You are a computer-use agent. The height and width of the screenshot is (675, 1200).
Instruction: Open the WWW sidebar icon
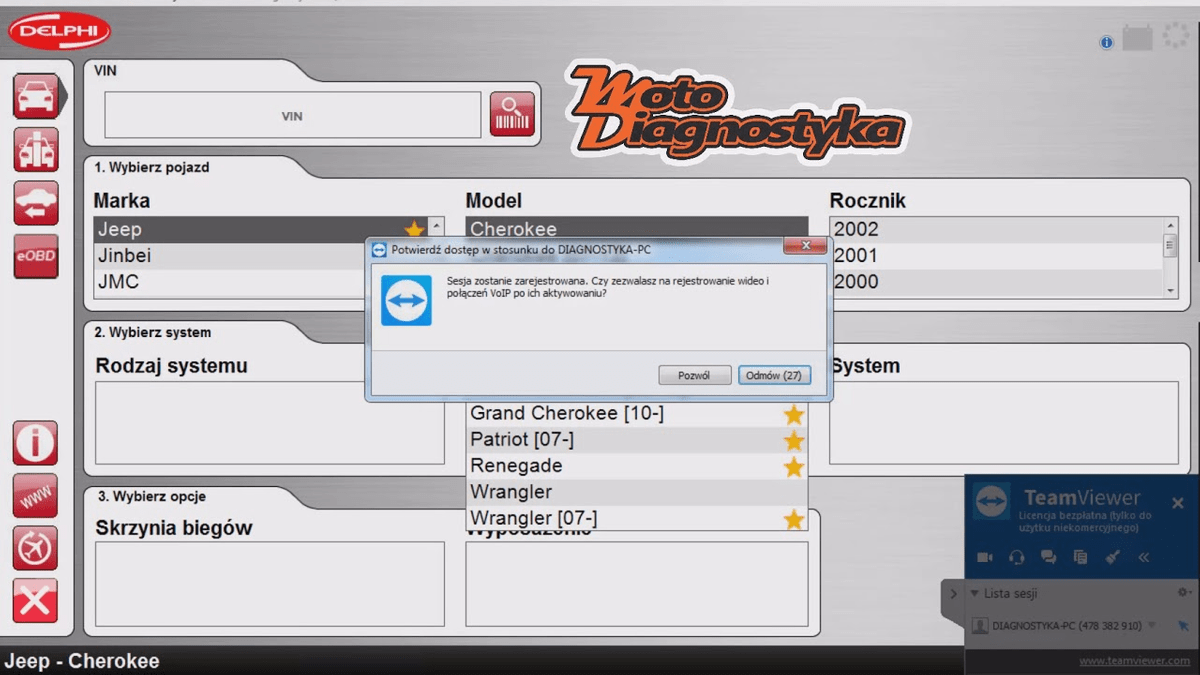36,496
